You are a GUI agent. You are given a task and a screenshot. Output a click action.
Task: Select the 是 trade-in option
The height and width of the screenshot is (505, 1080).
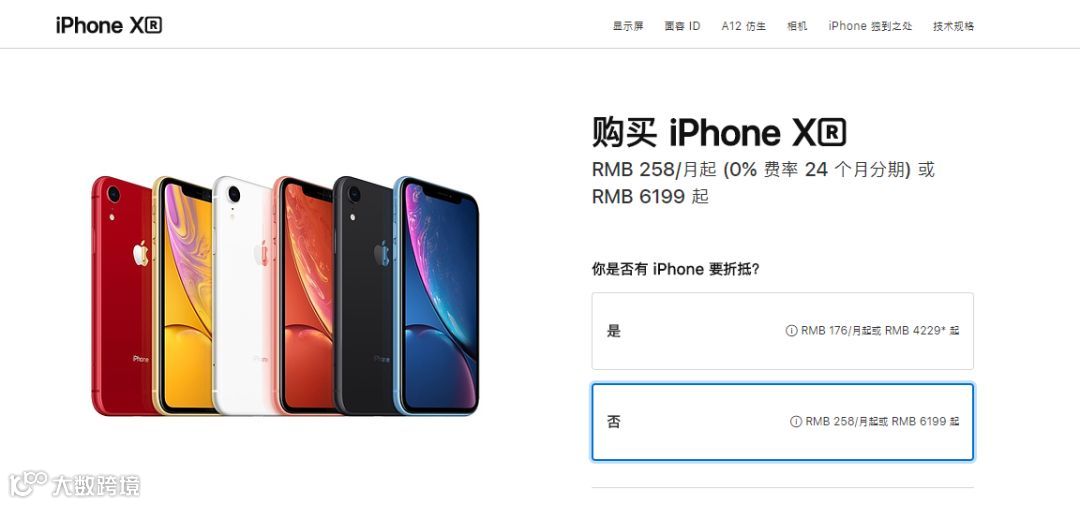point(782,331)
